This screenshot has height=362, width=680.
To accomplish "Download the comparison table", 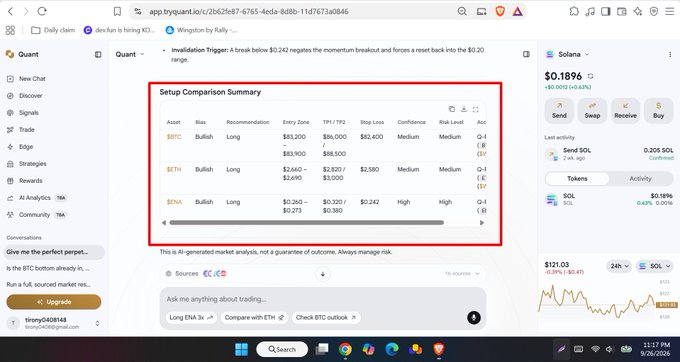I will tap(464, 109).
